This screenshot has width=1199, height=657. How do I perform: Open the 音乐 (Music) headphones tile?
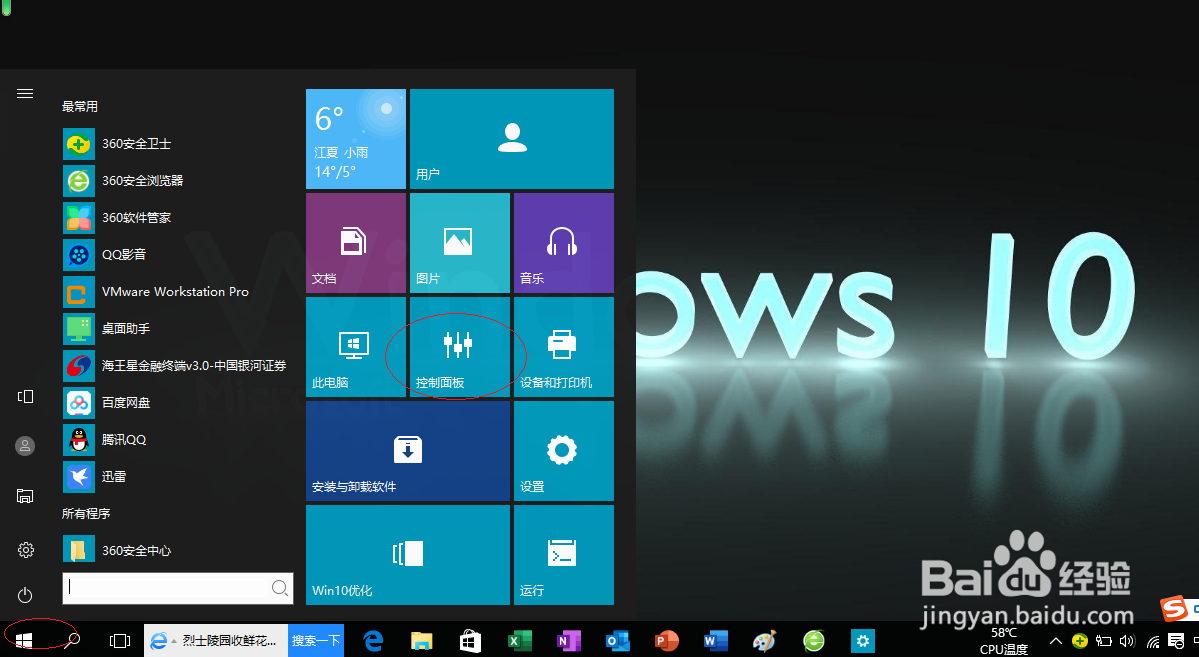click(563, 242)
